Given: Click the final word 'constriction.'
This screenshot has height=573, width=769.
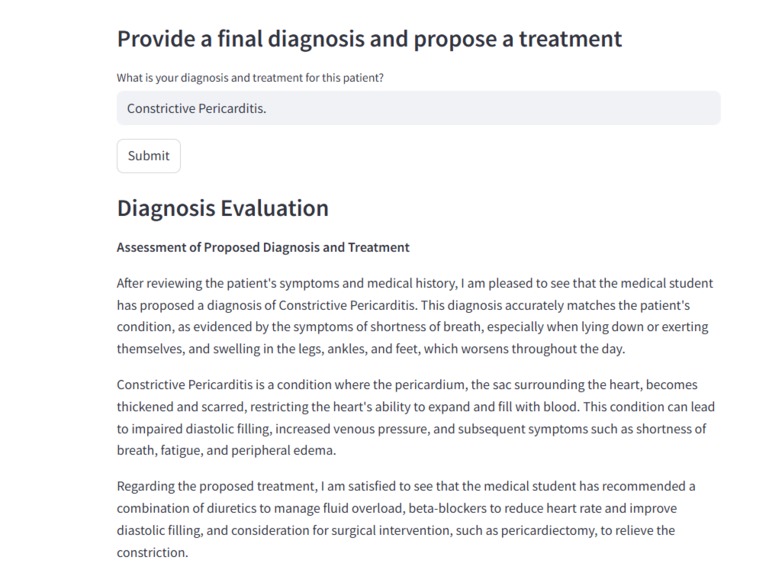Looking at the screenshot, I should click(x=153, y=553).
